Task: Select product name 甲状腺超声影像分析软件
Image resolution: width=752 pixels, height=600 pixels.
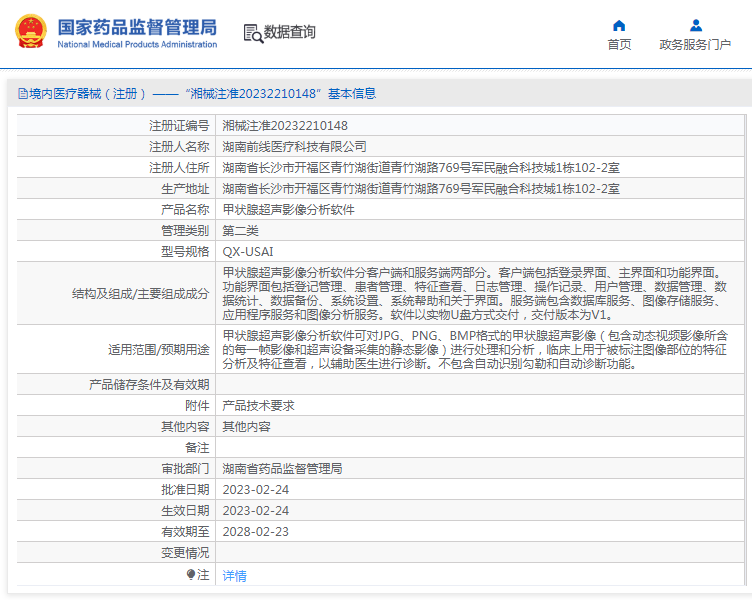Action: [x=288, y=210]
